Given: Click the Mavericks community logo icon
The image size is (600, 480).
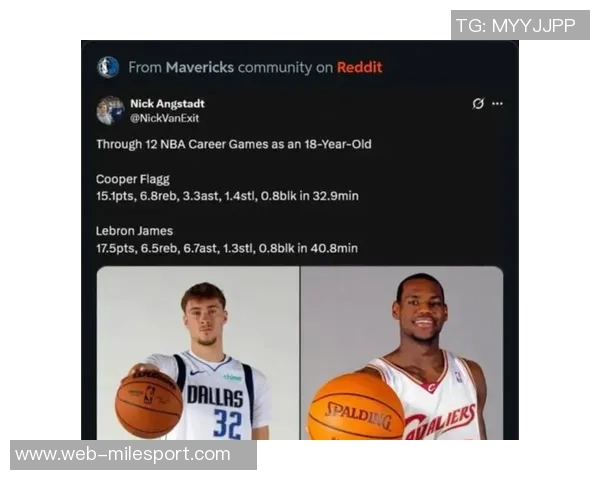Looking at the screenshot, I should 108,67.
